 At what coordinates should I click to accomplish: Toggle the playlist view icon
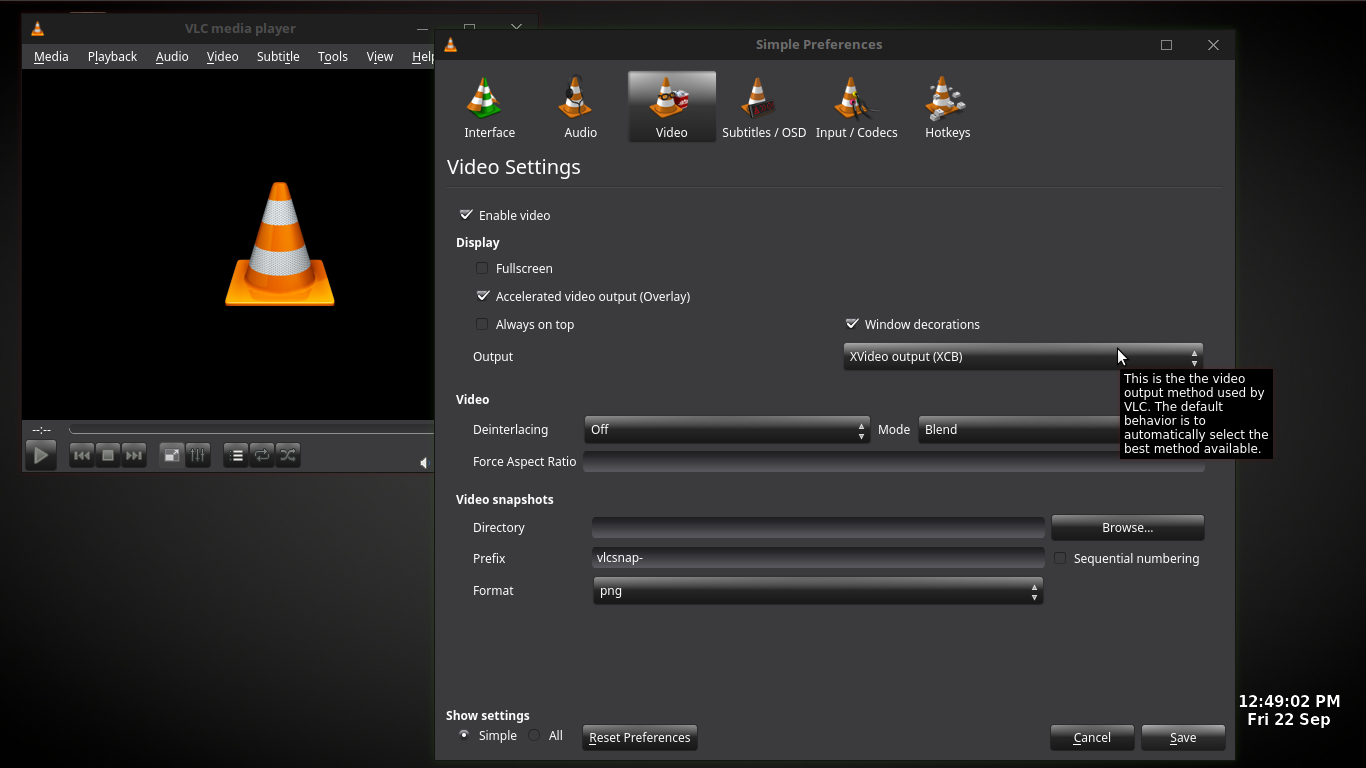pyautogui.click(x=235, y=455)
